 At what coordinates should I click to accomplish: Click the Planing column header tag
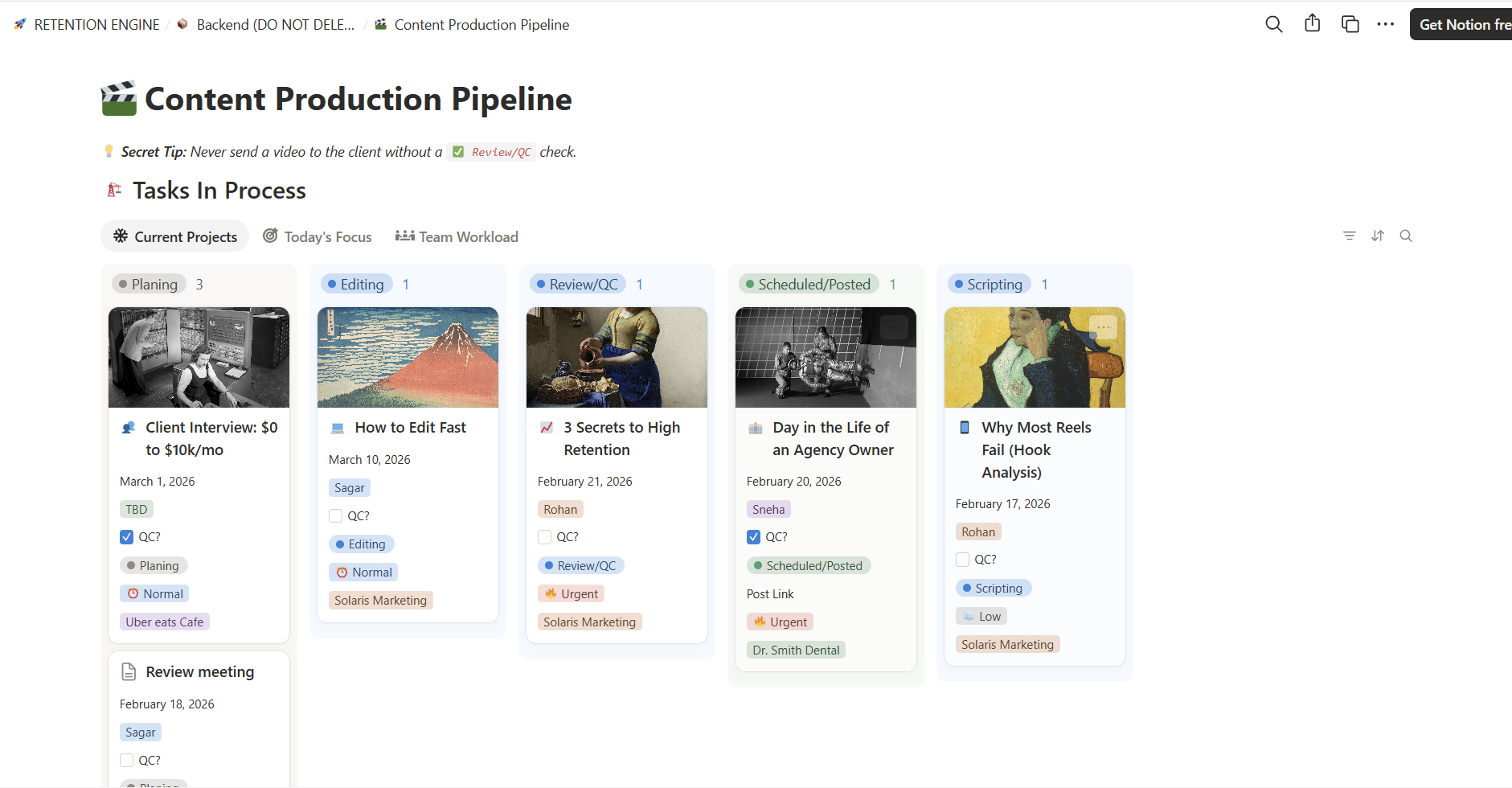(149, 284)
